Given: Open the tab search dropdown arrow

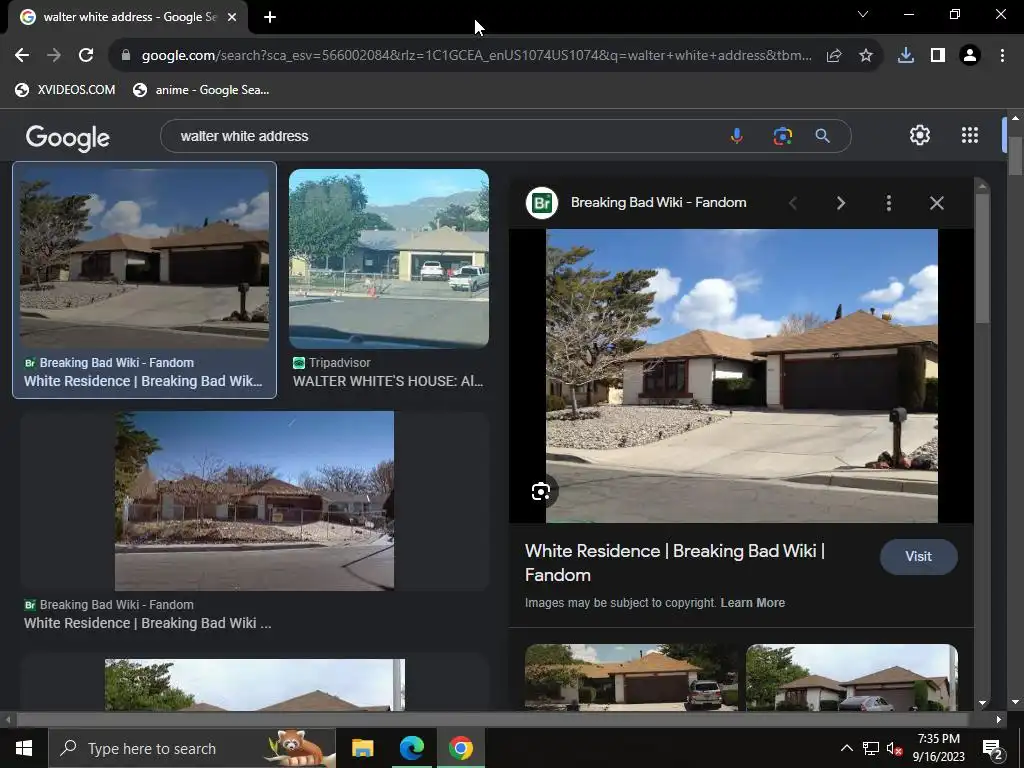Looking at the screenshot, I should 863,14.
